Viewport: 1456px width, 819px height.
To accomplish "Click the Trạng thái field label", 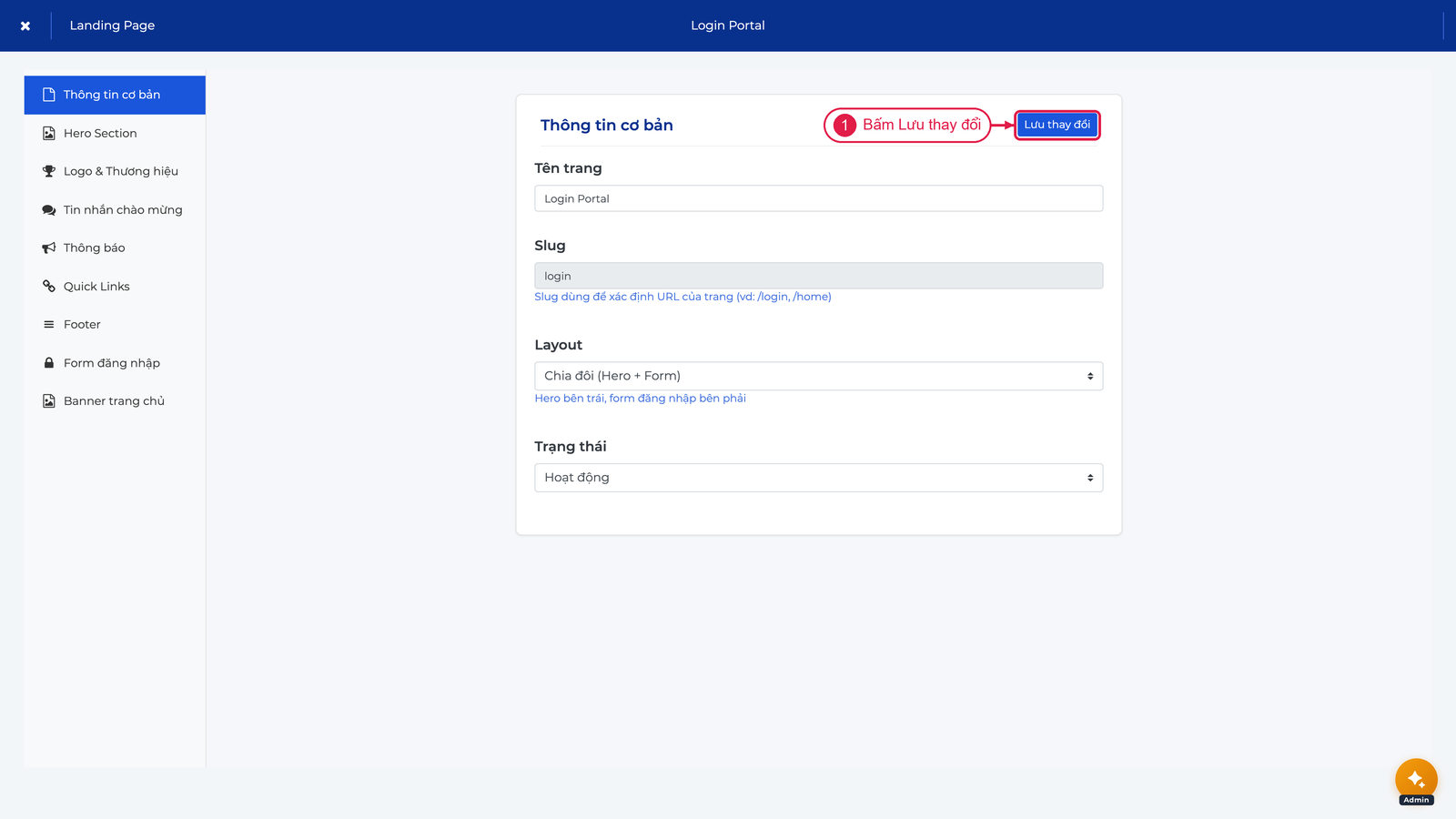I will click(570, 447).
